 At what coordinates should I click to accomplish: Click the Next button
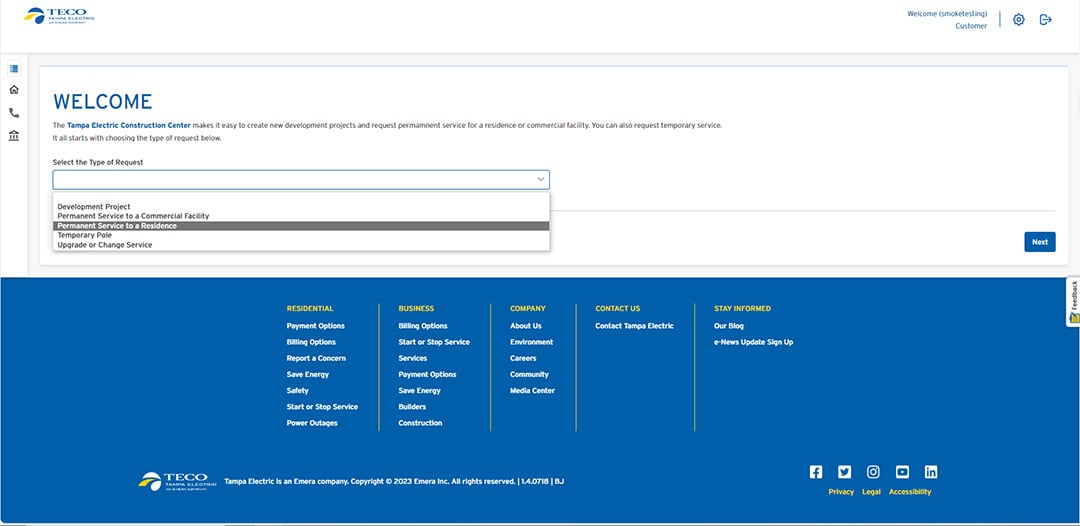[x=1039, y=242]
